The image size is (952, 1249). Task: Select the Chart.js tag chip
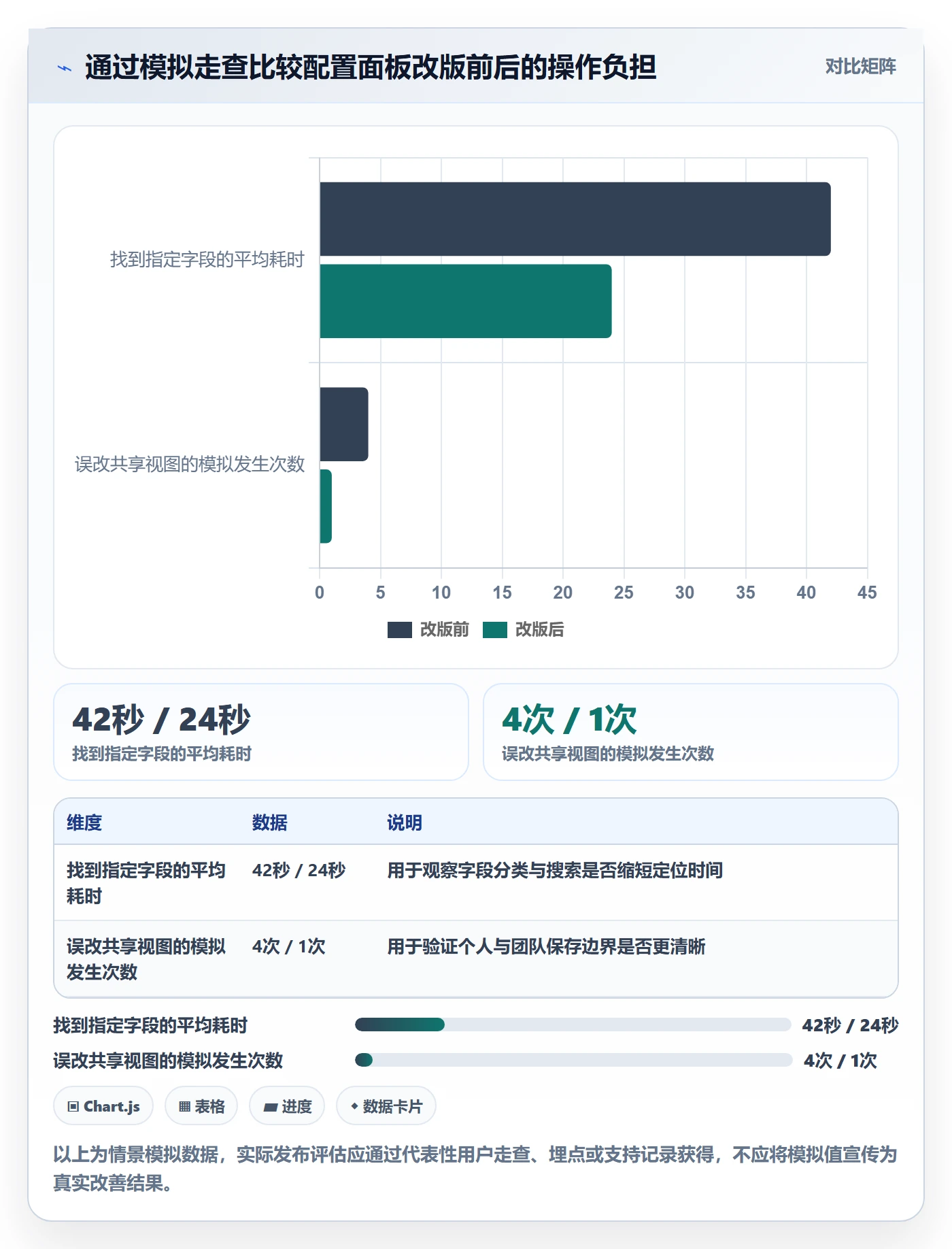coord(103,1106)
